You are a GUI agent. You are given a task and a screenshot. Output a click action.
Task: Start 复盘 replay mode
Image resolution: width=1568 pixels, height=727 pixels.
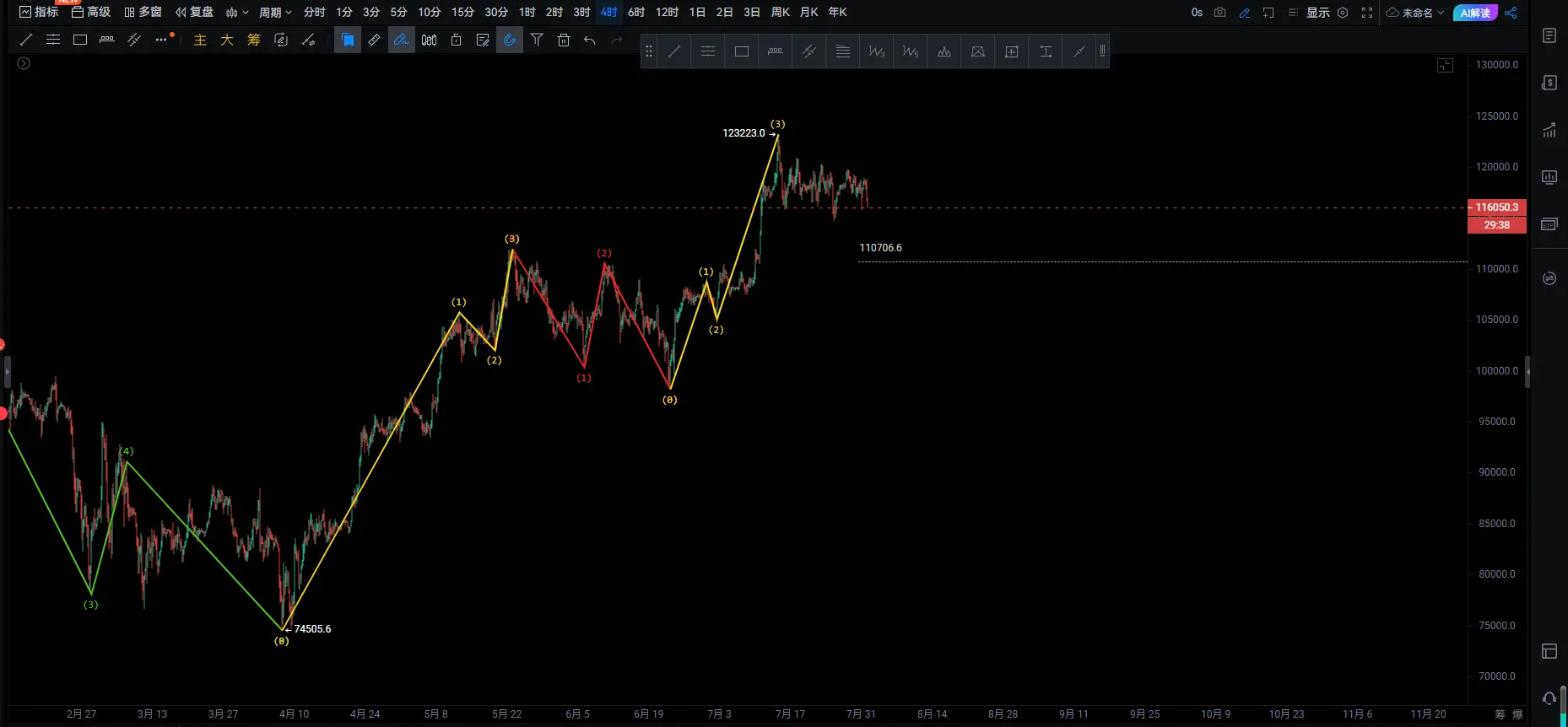194,12
